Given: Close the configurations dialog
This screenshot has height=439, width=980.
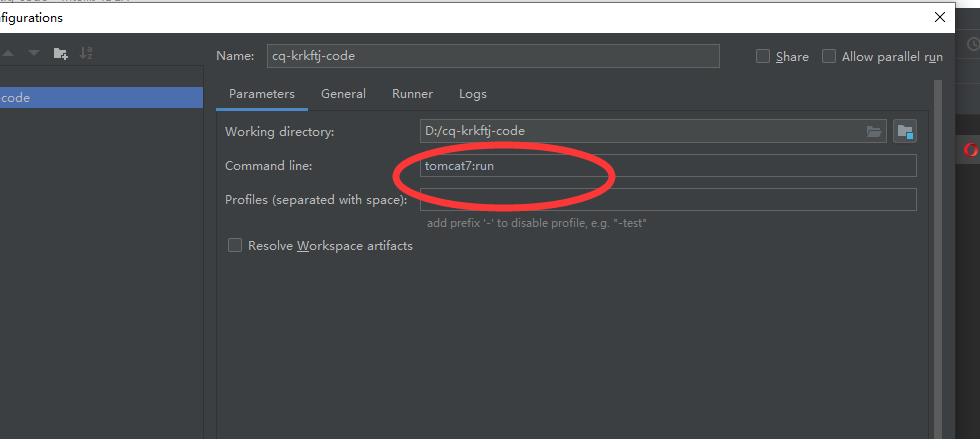Looking at the screenshot, I should [939, 17].
